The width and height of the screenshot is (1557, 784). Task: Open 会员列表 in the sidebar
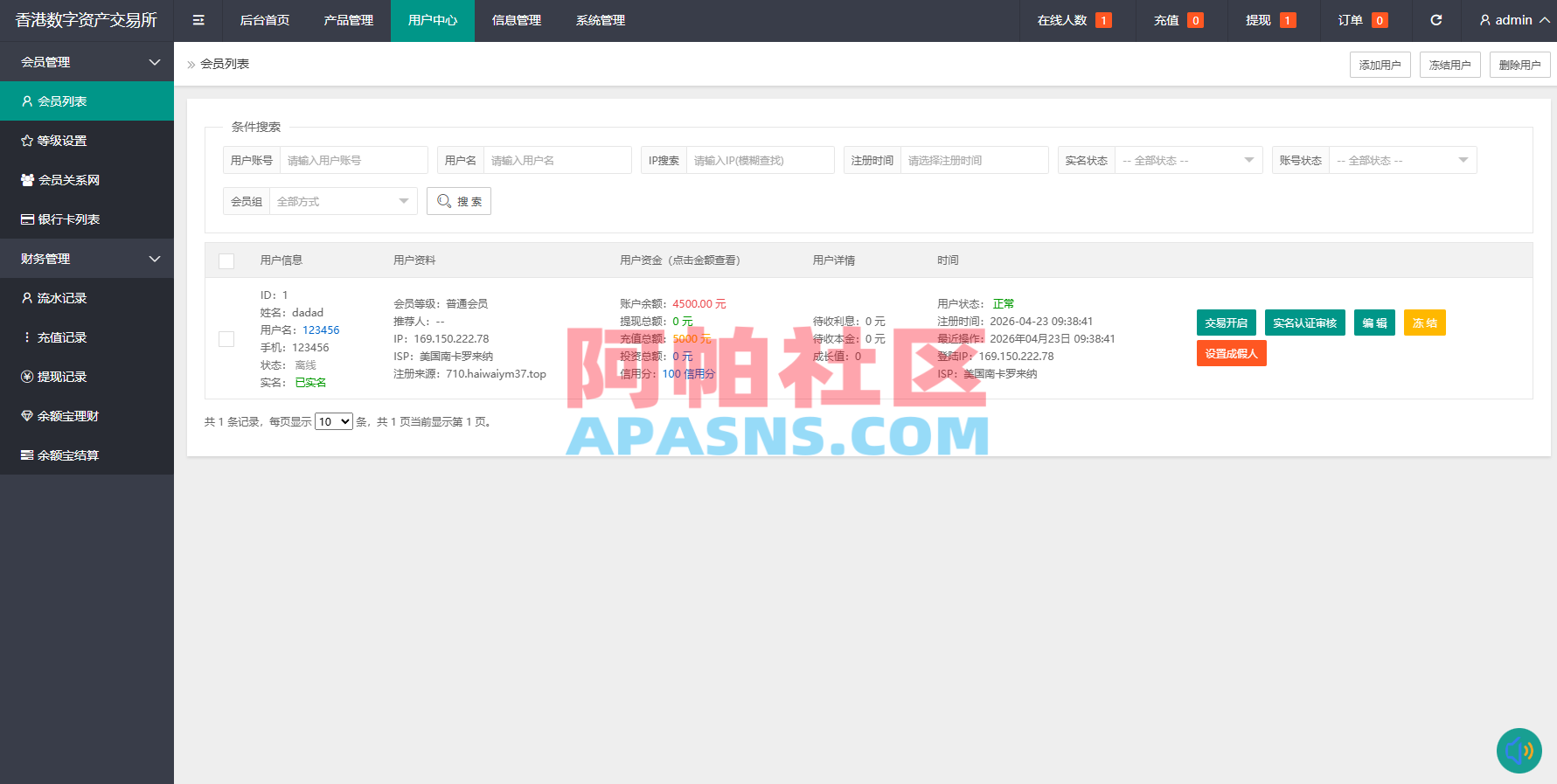(87, 101)
